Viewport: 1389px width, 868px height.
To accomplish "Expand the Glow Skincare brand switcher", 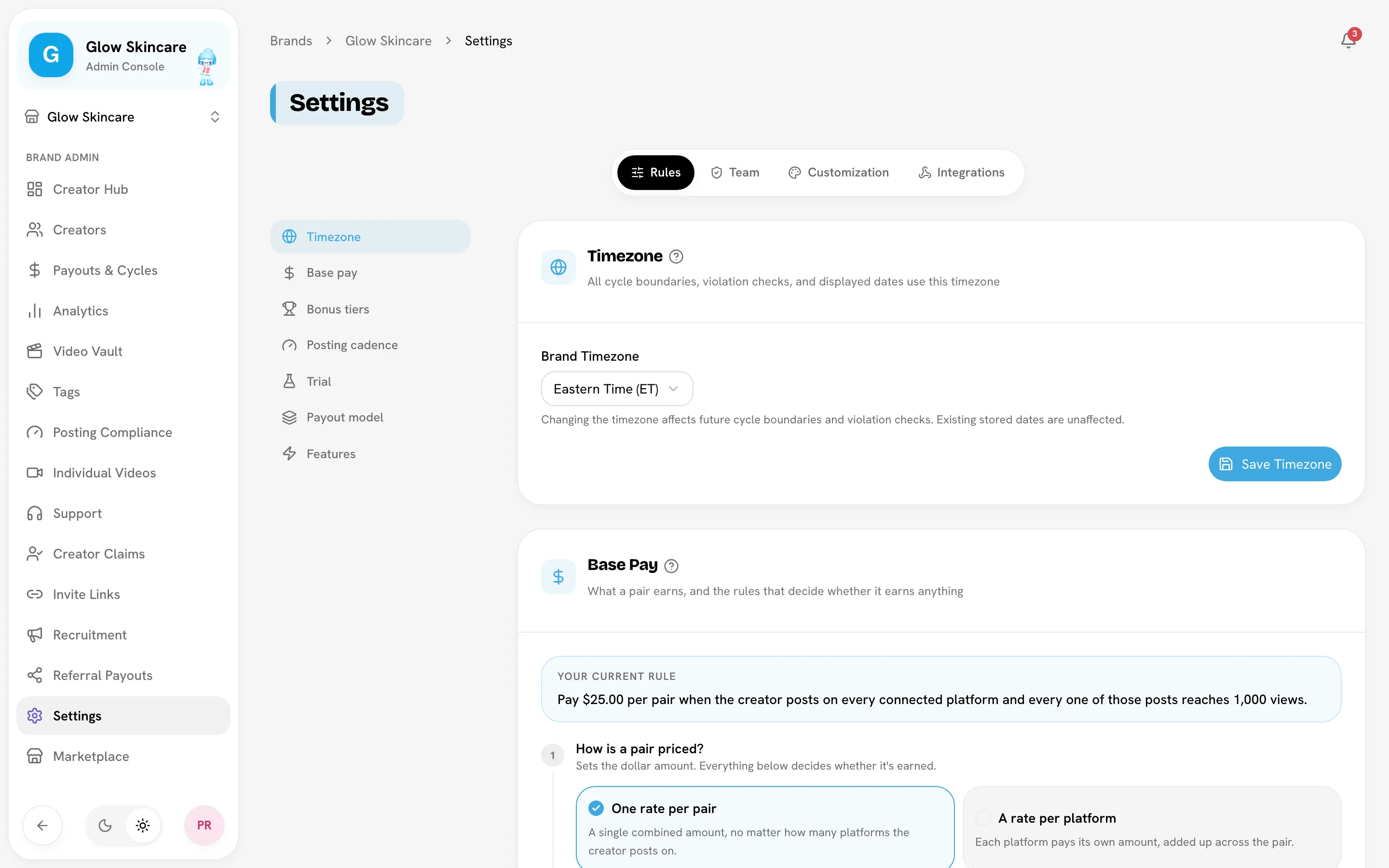I will click(x=123, y=117).
